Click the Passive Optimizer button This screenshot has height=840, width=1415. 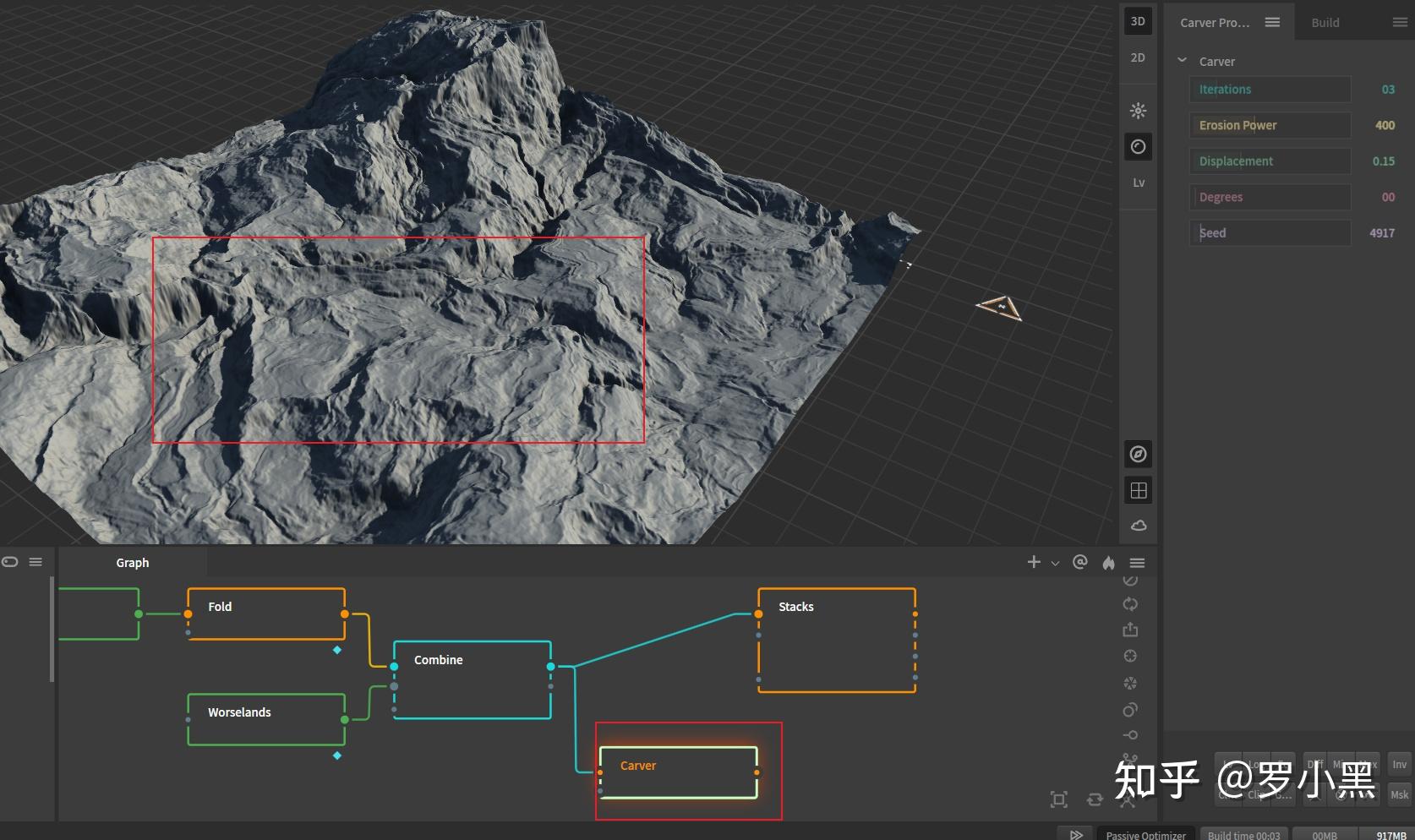(1145, 835)
